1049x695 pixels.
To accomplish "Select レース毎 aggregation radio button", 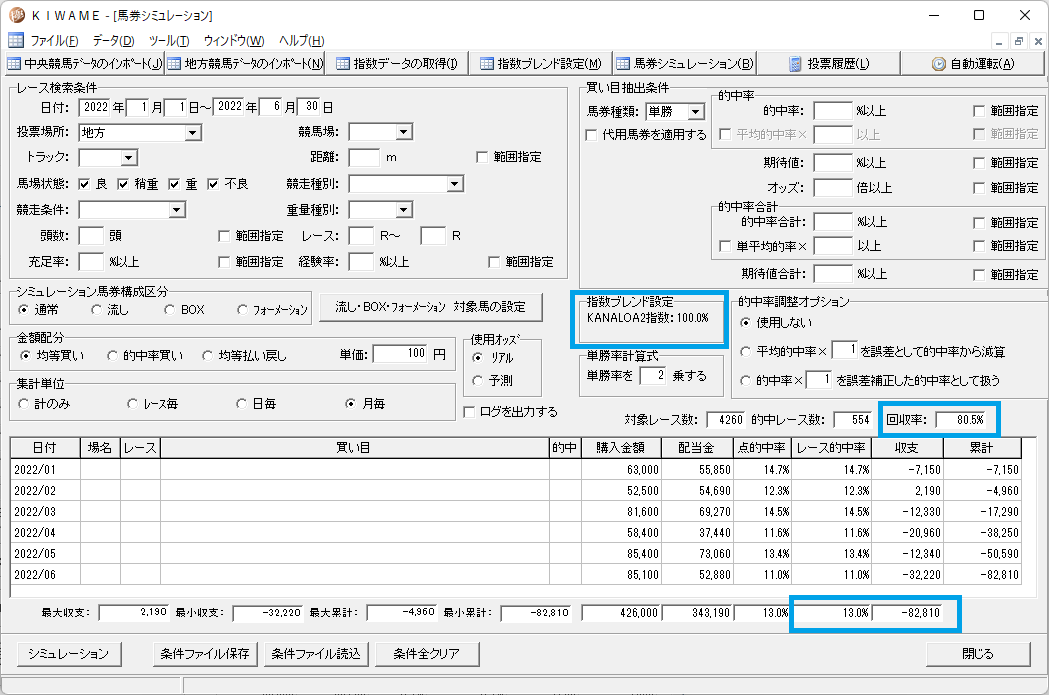I will click(132, 404).
